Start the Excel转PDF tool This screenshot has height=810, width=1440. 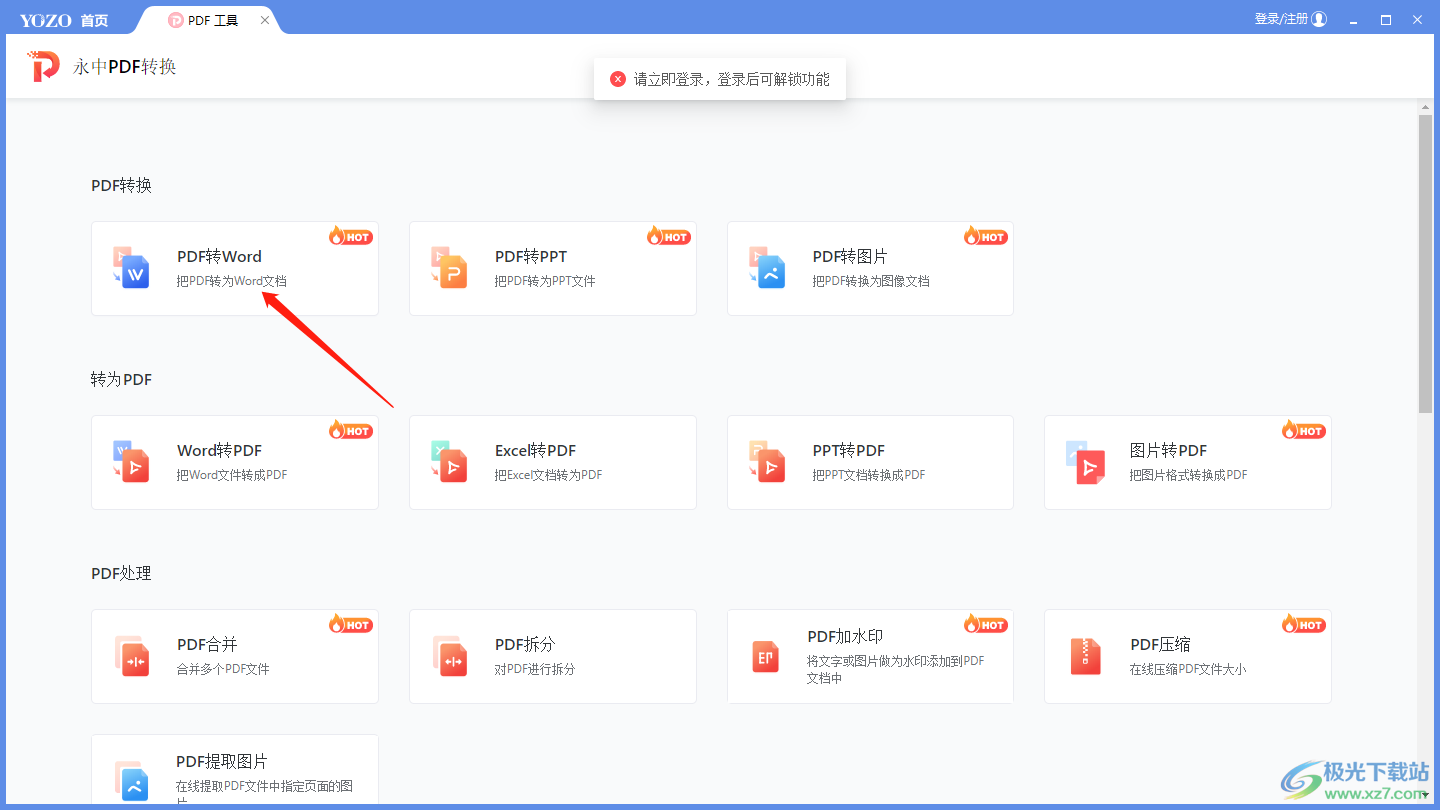point(553,462)
